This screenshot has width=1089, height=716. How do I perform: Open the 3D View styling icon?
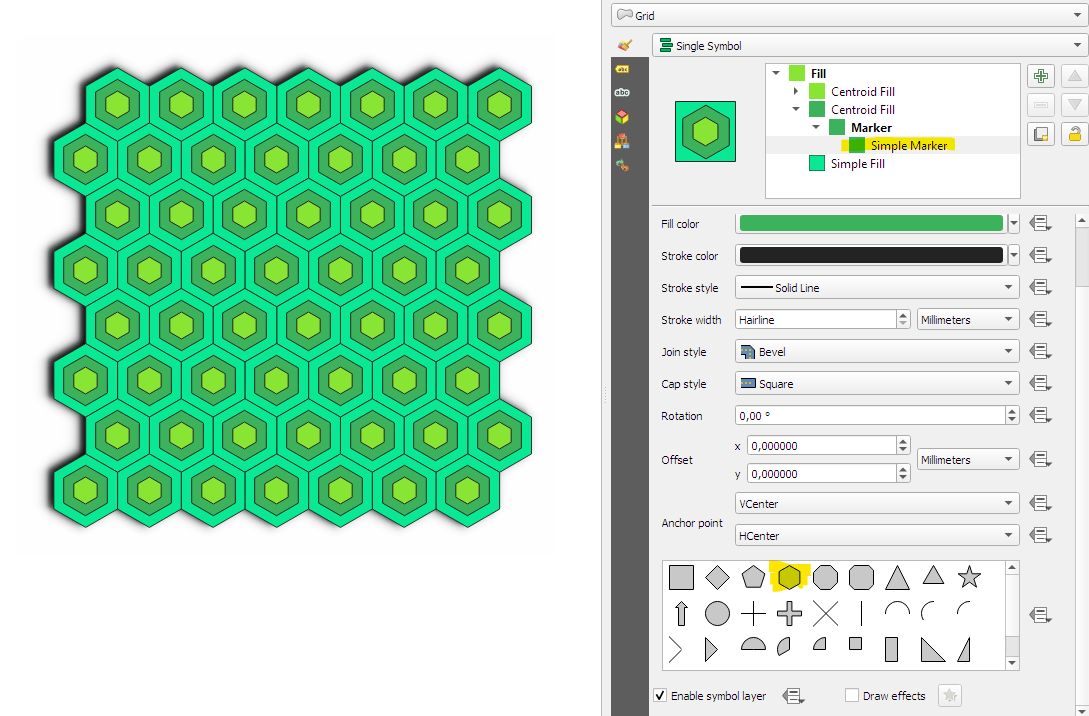622,116
